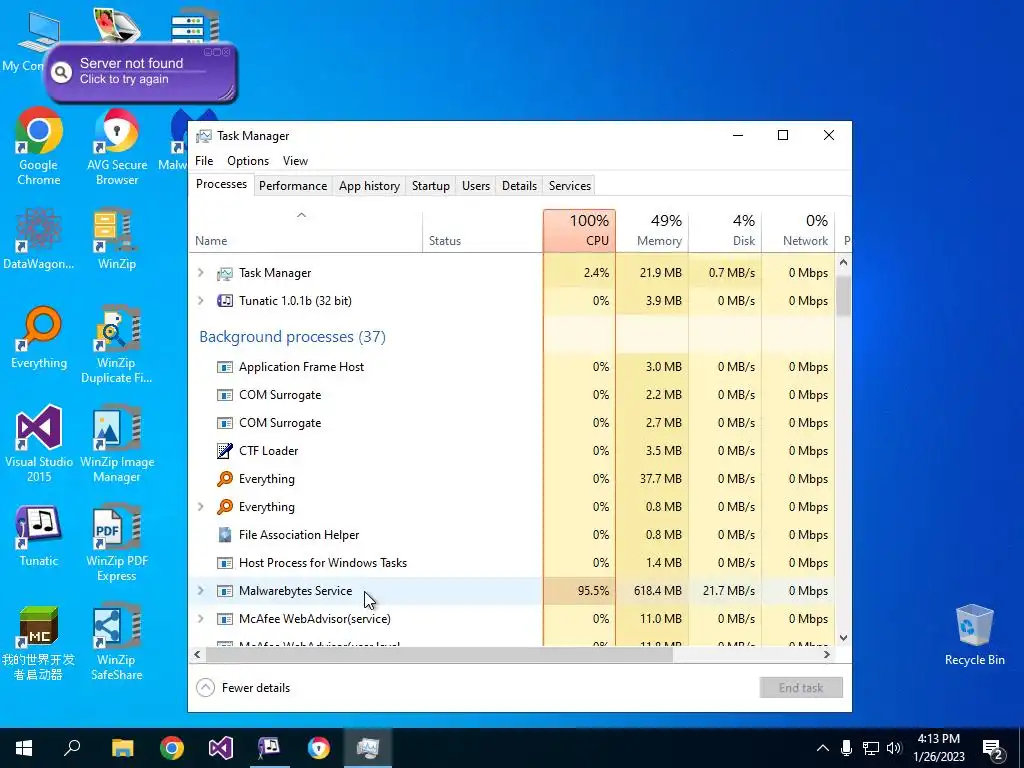The image size is (1024, 768).
Task: Sort by the CPU column header
Action: point(579,231)
